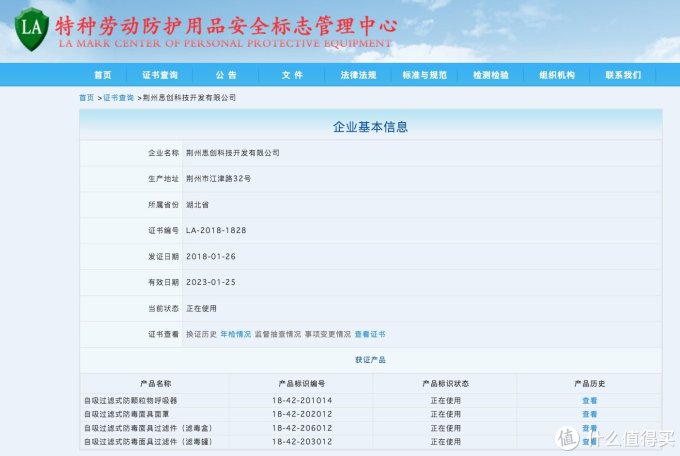The height and width of the screenshot is (456, 680).
Task: Click the 正在使用 value in 当前状态 row
Action: pos(201,308)
